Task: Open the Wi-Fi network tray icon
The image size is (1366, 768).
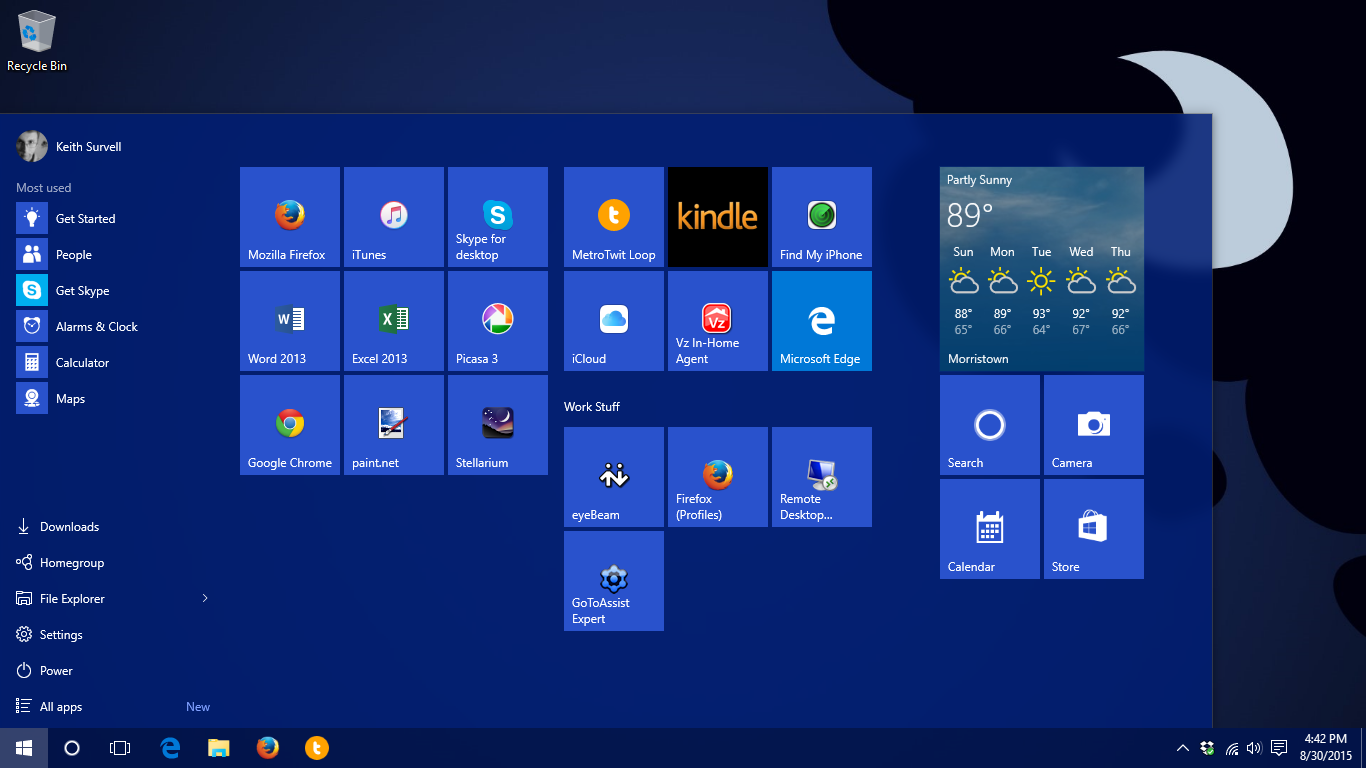Action: click(x=1231, y=748)
